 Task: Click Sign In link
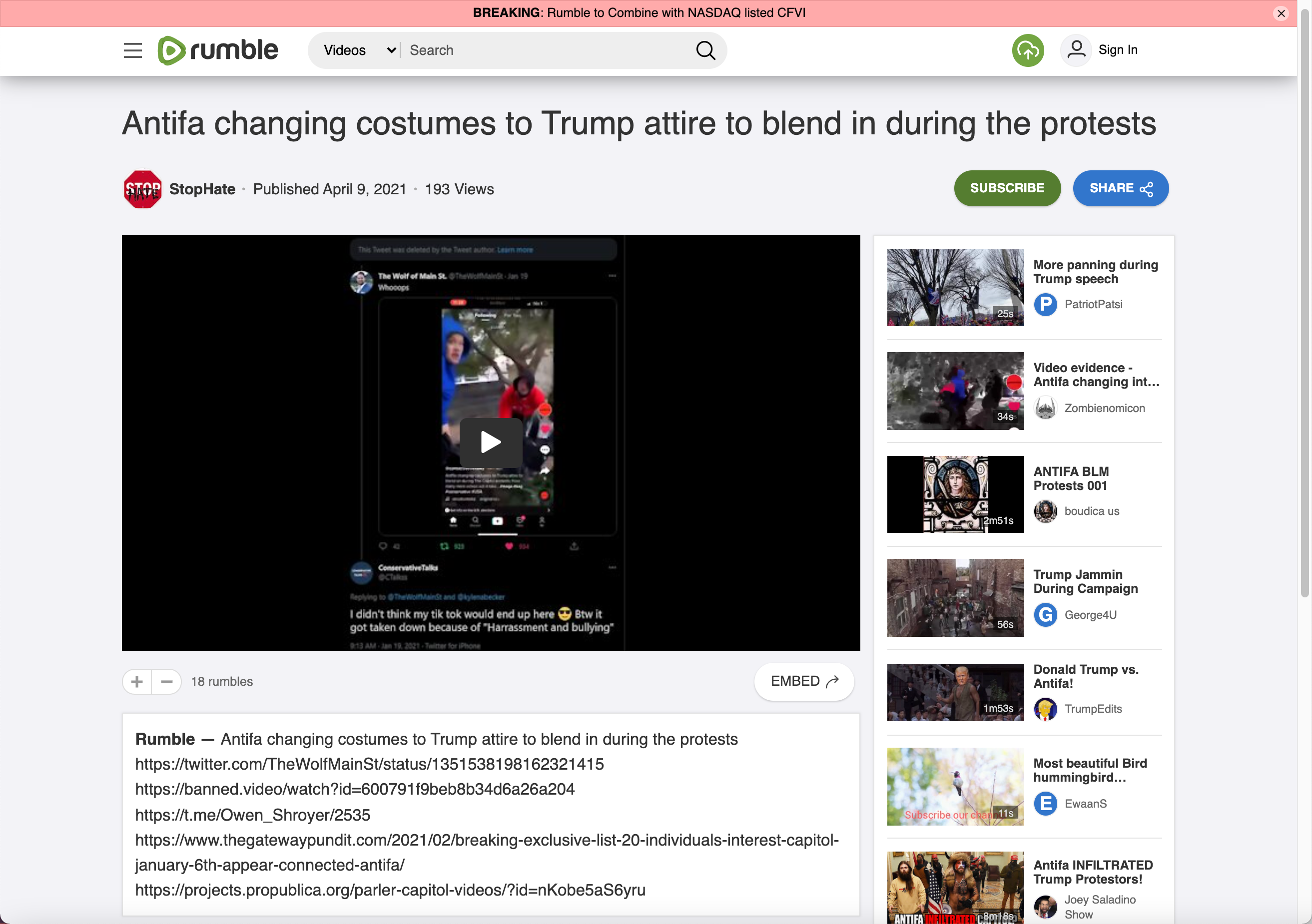point(1117,49)
